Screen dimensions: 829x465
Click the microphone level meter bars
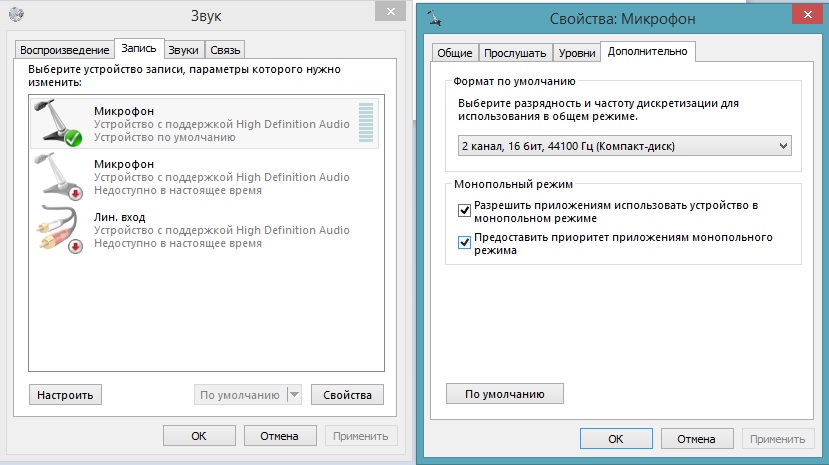(365, 124)
